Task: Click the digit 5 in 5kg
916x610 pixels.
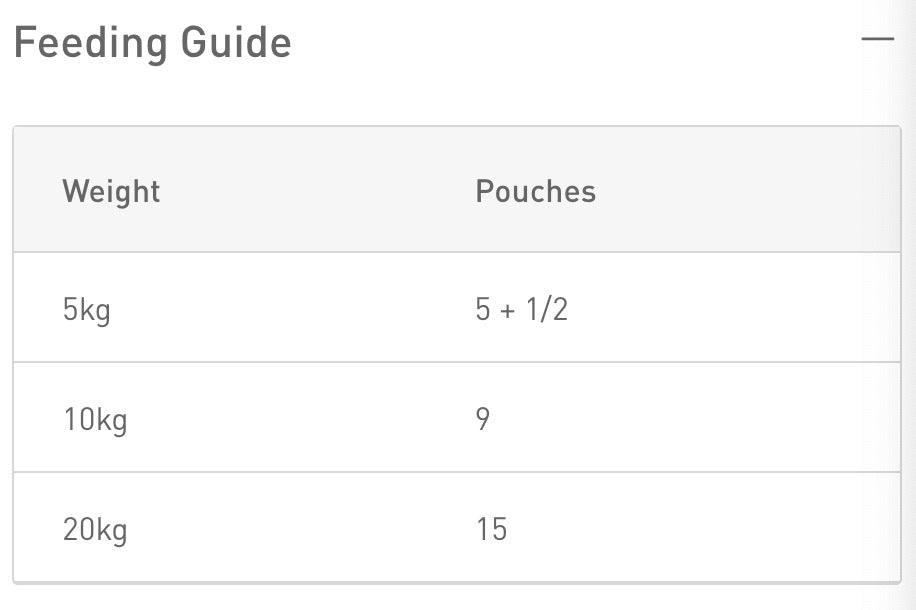Action: (70, 309)
